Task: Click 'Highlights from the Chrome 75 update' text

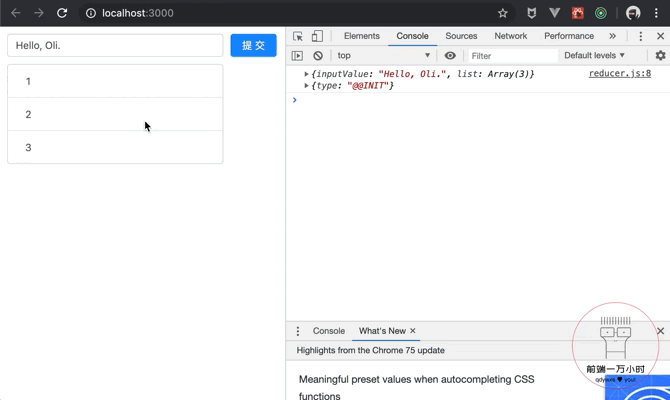Action: 370,350
